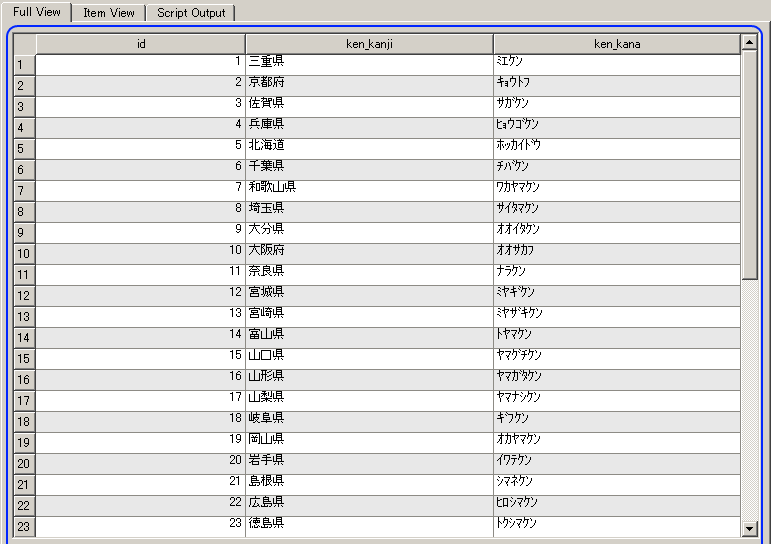Click the ken_kana column header
The height and width of the screenshot is (544, 771).
pos(617,44)
